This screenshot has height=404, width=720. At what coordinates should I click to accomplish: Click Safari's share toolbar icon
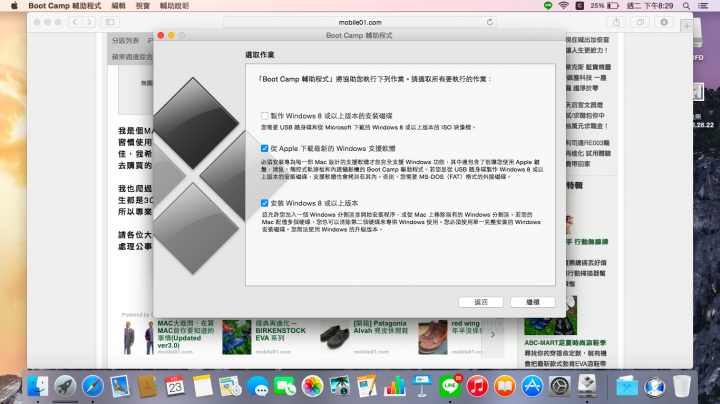point(616,22)
